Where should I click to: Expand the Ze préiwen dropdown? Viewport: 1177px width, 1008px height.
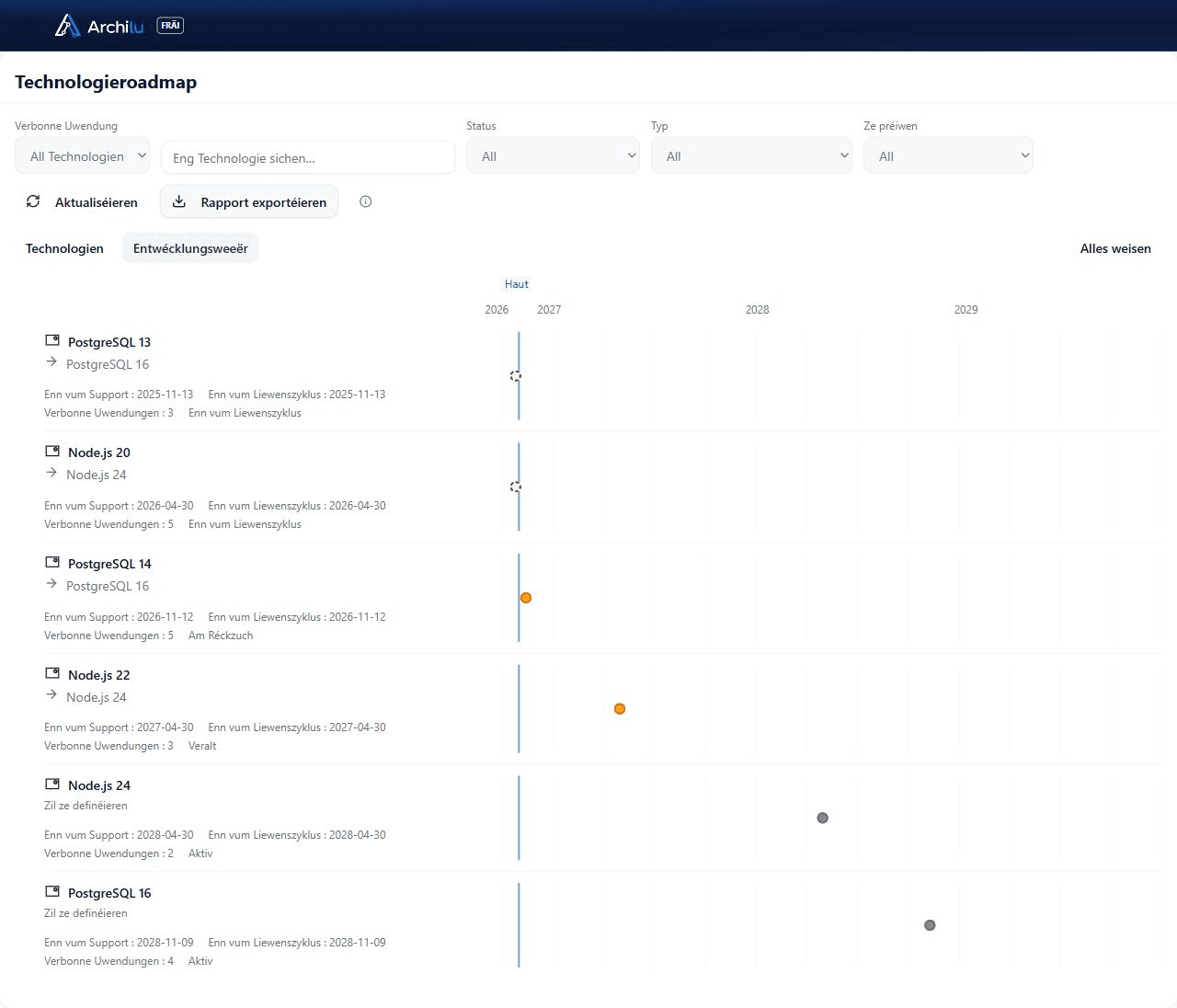click(x=948, y=155)
